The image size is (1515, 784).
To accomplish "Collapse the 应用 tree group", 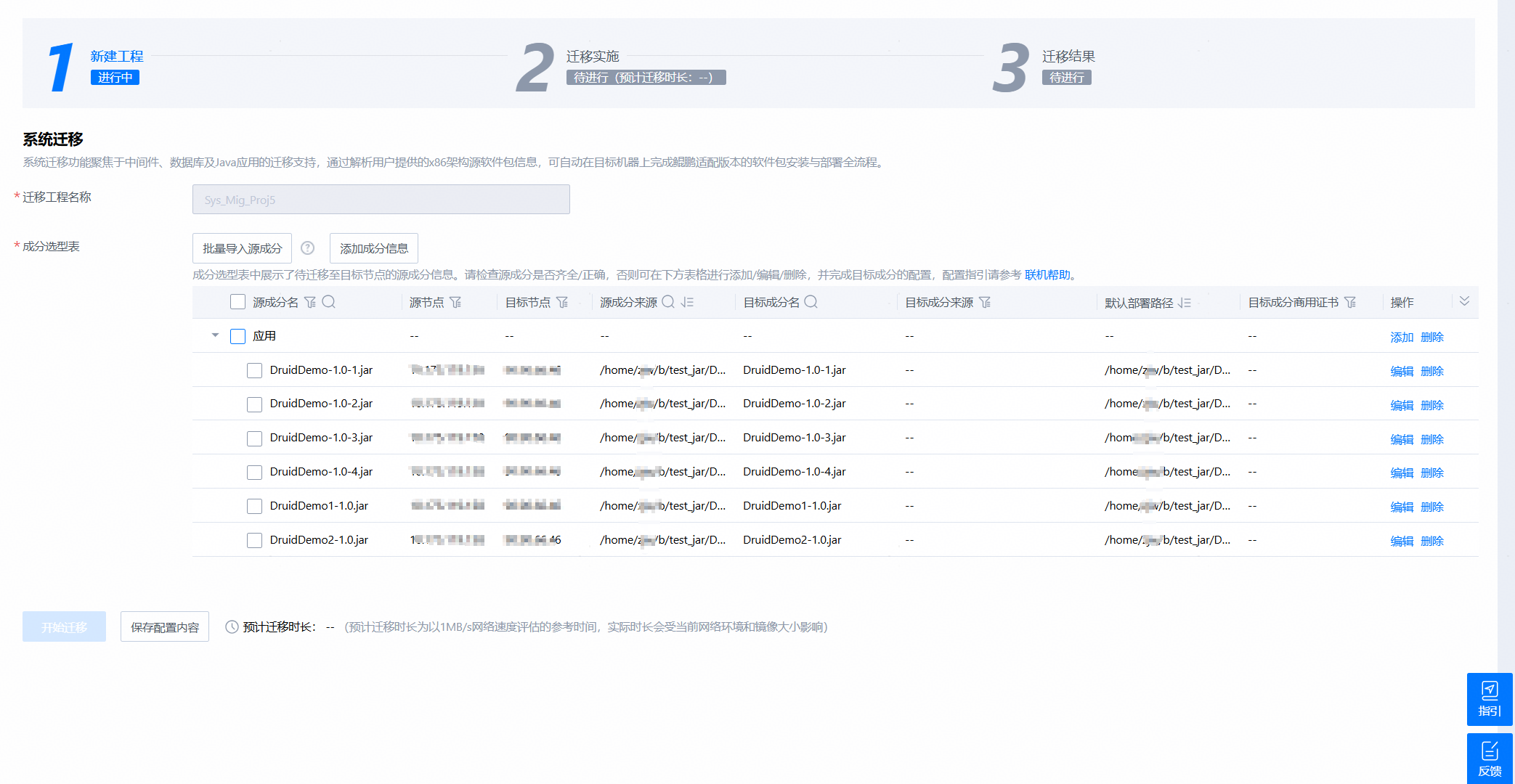I will click(215, 335).
